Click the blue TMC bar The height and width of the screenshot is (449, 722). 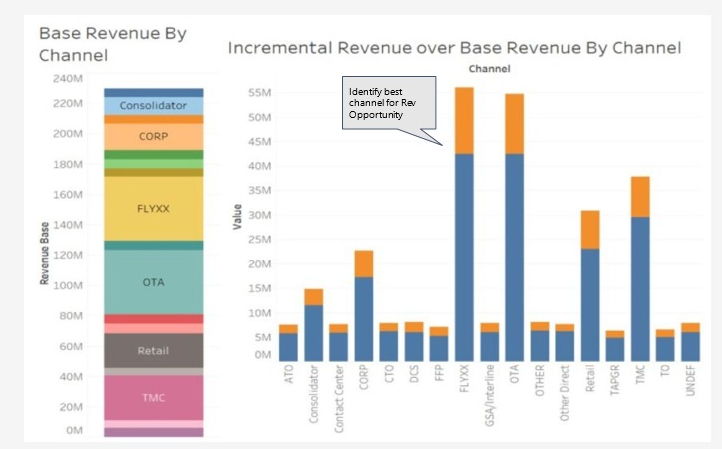642,288
